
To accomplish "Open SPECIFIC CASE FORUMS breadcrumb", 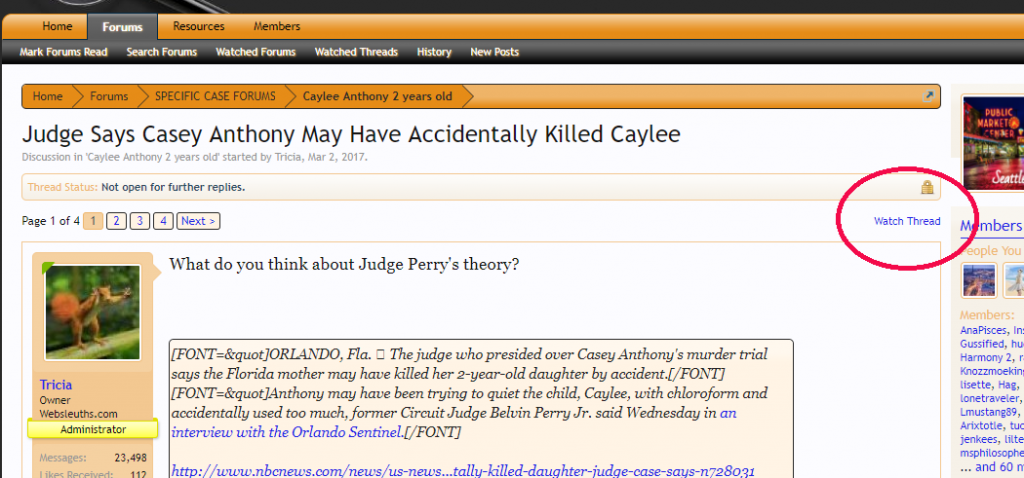I will tap(214, 97).
